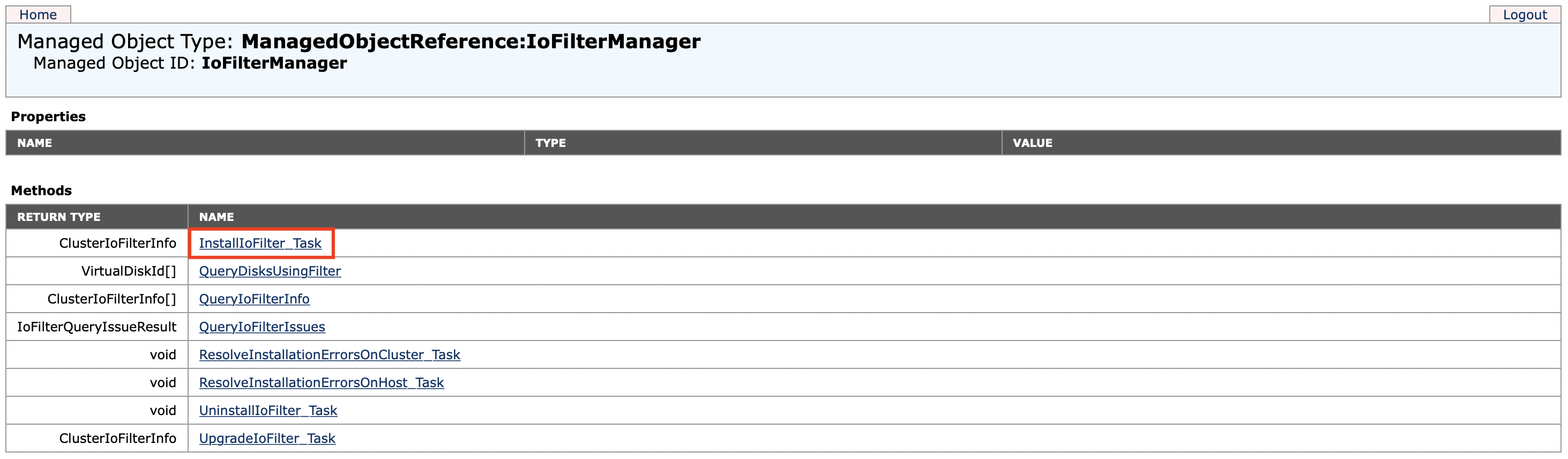
Task: Click the VirtualDiskId[] return type cell
Action: [x=129, y=271]
